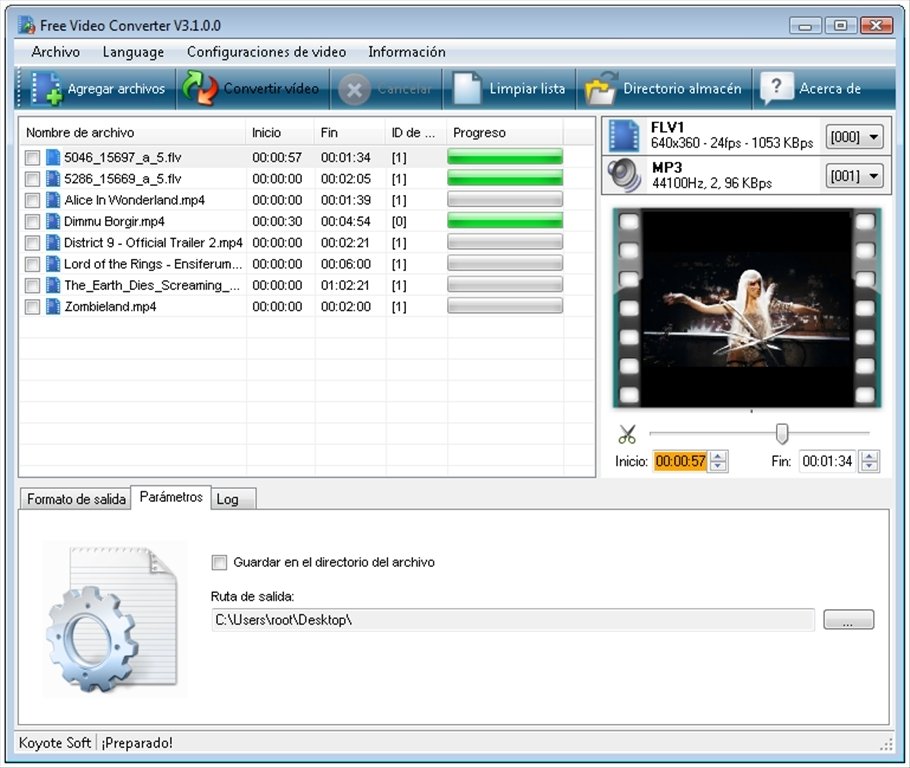Screen dimensions: 910x768
Task: Click the MP3 audio speaker icon
Action: 624,175
